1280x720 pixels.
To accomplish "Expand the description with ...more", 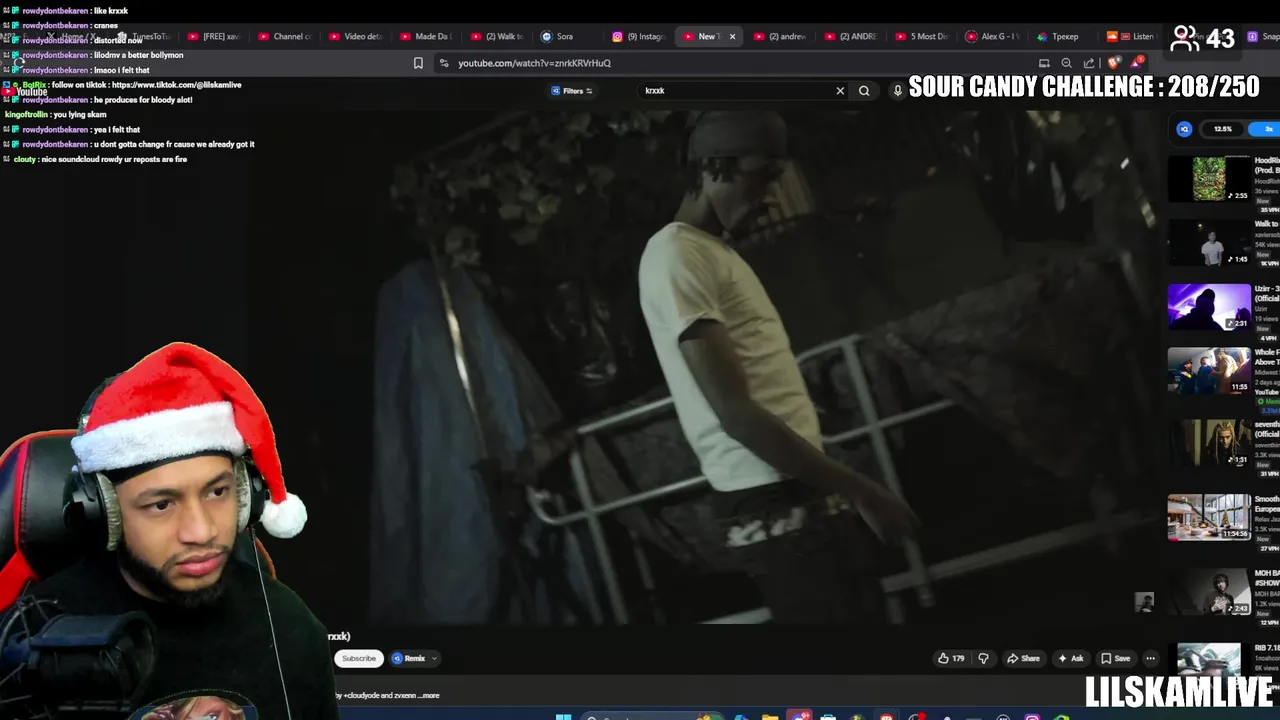I will point(427,695).
